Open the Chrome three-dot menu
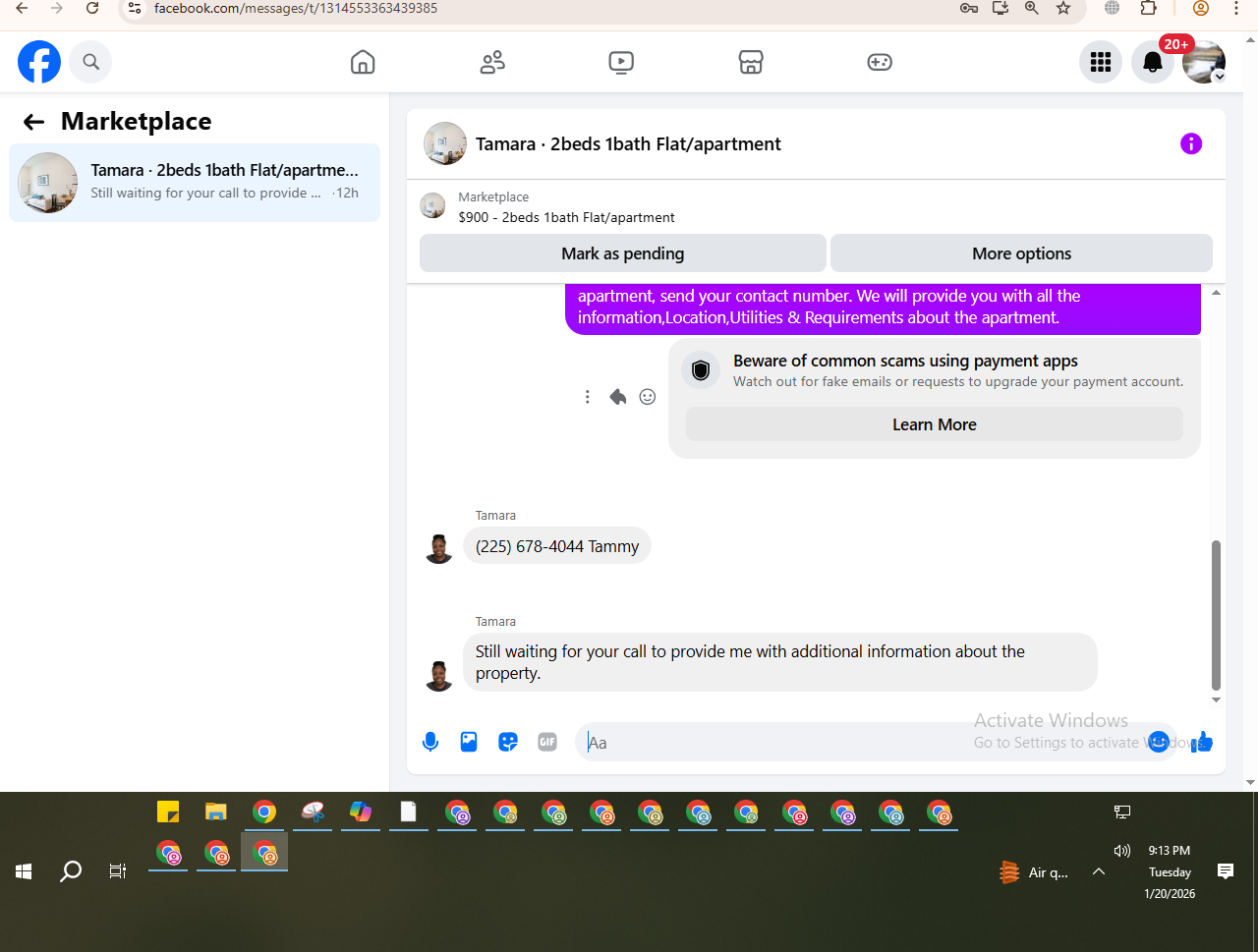Viewport: 1258px width, 952px height. 1236,8
